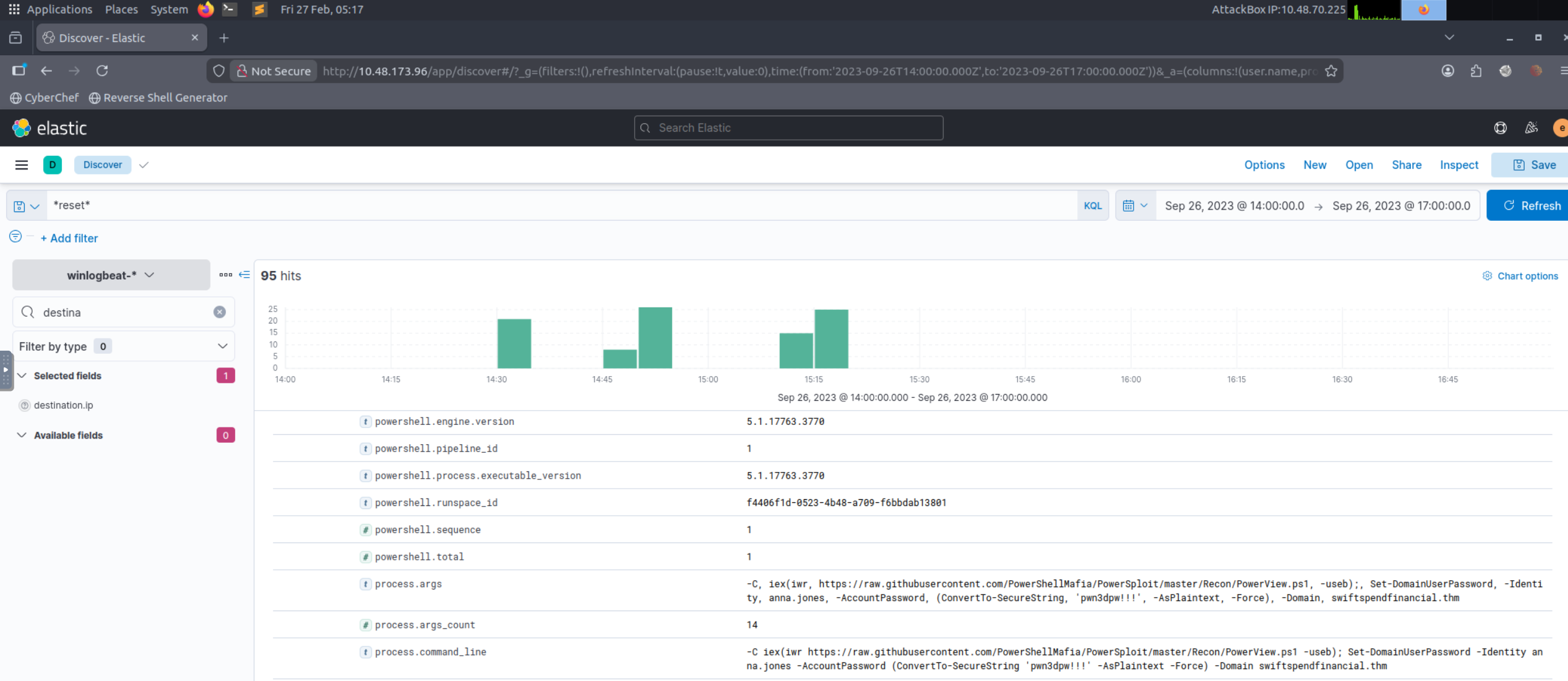This screenshot has height=681, width=1568.
Task: Open the winlogbeat-* index pattern dropdown
Action: pos(111,275)
